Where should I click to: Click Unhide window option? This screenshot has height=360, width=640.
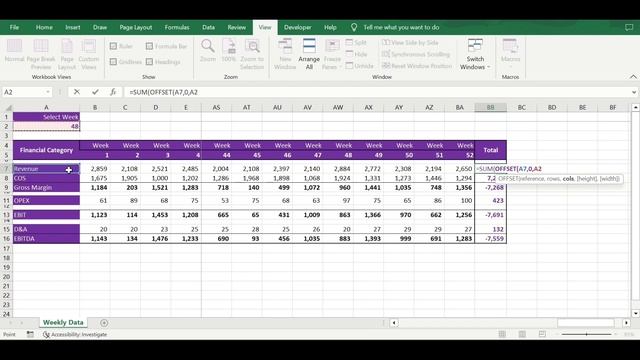coord(359,66)
